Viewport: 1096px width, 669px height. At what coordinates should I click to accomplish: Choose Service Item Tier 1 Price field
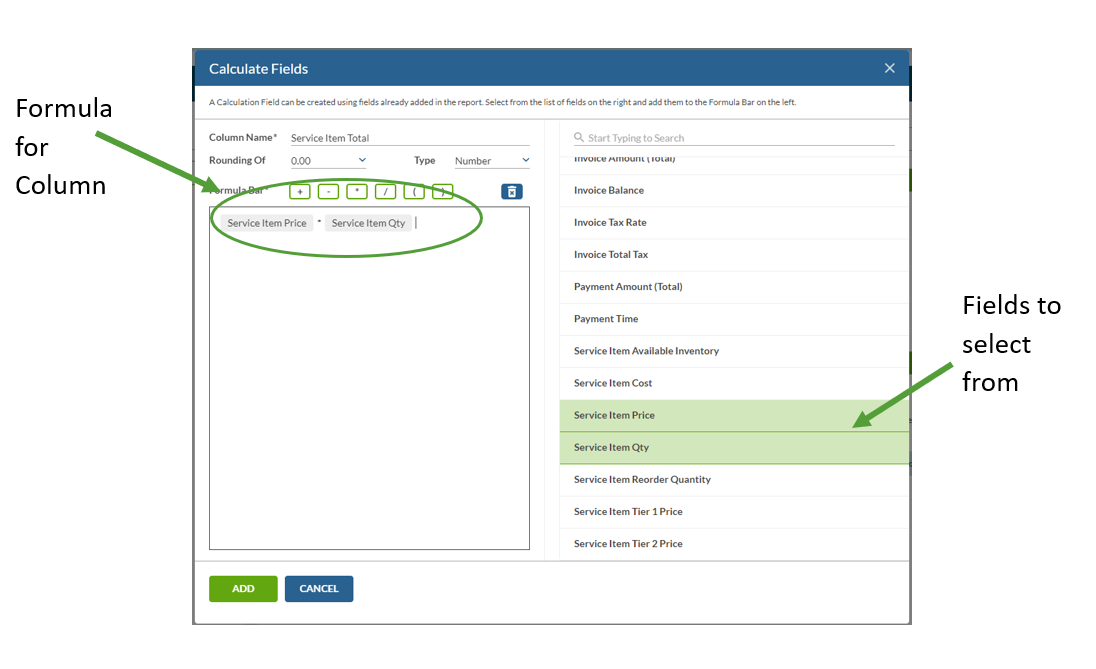click(x=734, y=512)
